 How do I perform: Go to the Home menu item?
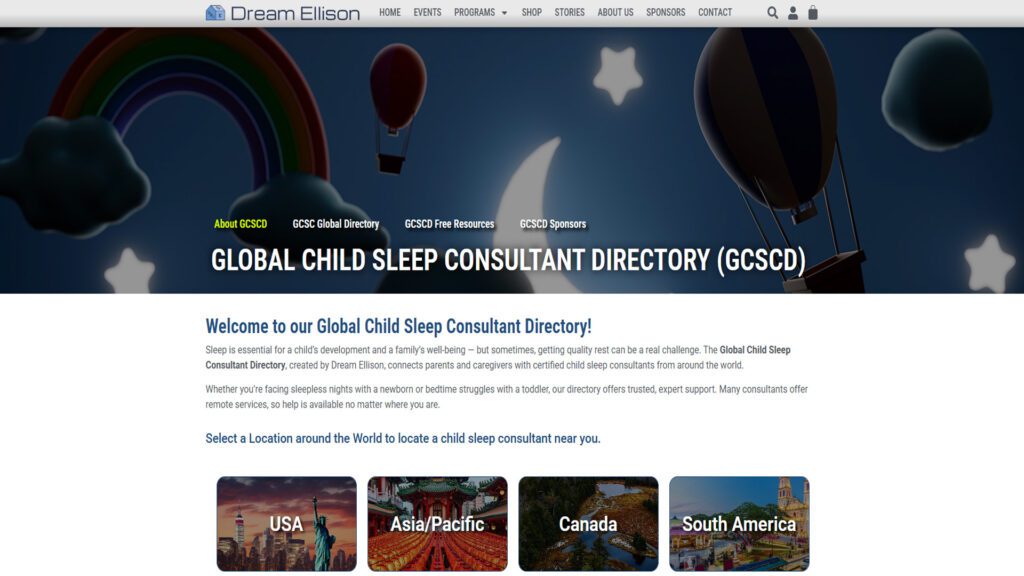pos(390,13)
